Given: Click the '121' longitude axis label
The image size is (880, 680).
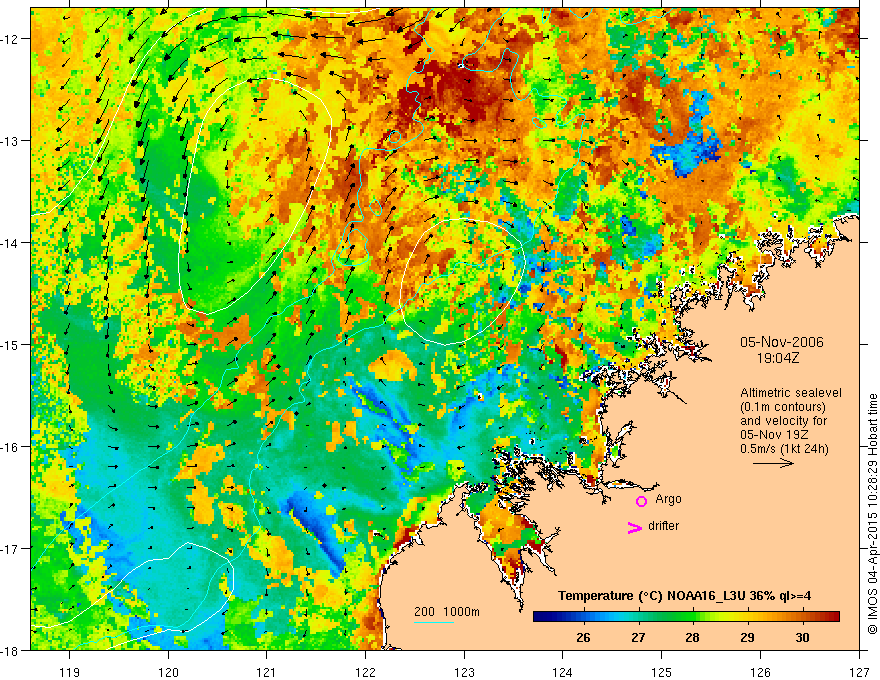Looking at the screenshot, I should 267,672.
